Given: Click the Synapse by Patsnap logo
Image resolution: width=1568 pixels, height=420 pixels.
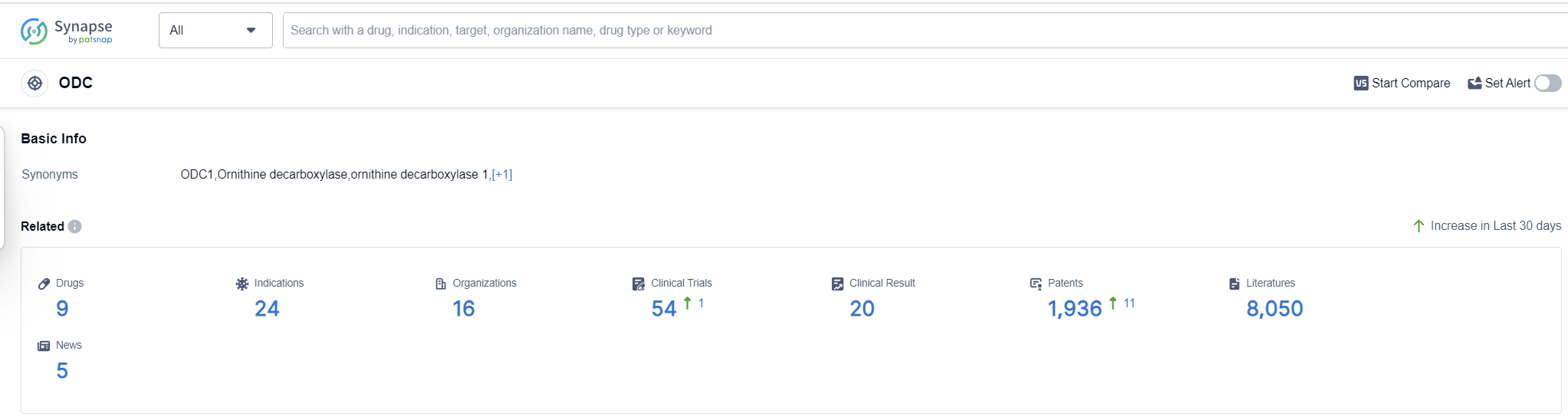Looking at the screenshot, I should pyautogui.click(x=67, y=31).
